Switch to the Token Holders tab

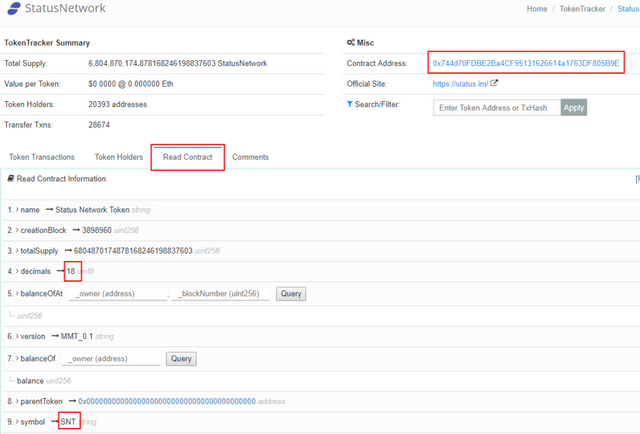[x=119, y=157]
